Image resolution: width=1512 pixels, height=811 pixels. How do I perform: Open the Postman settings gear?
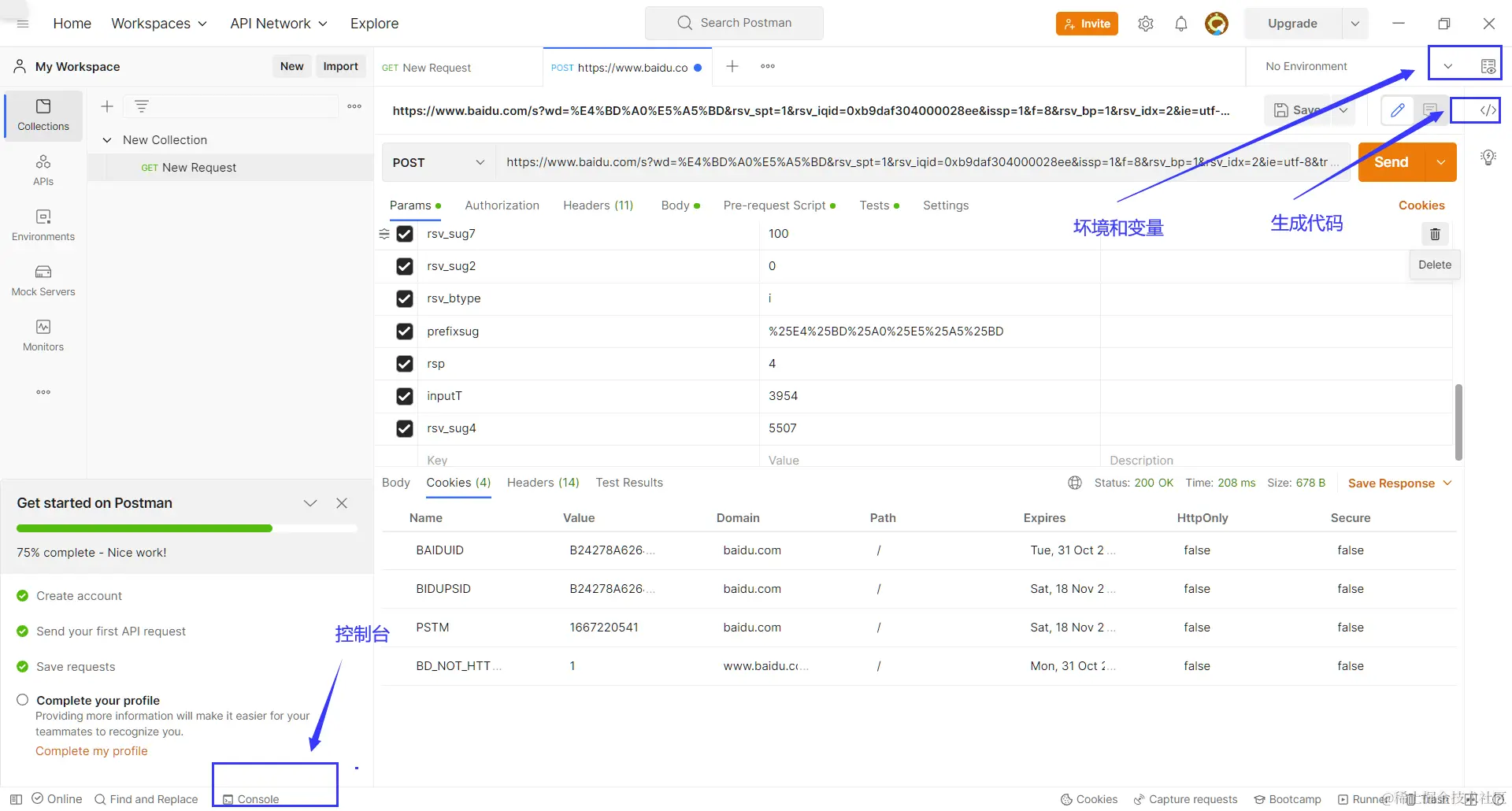[x=1146, y=24]
